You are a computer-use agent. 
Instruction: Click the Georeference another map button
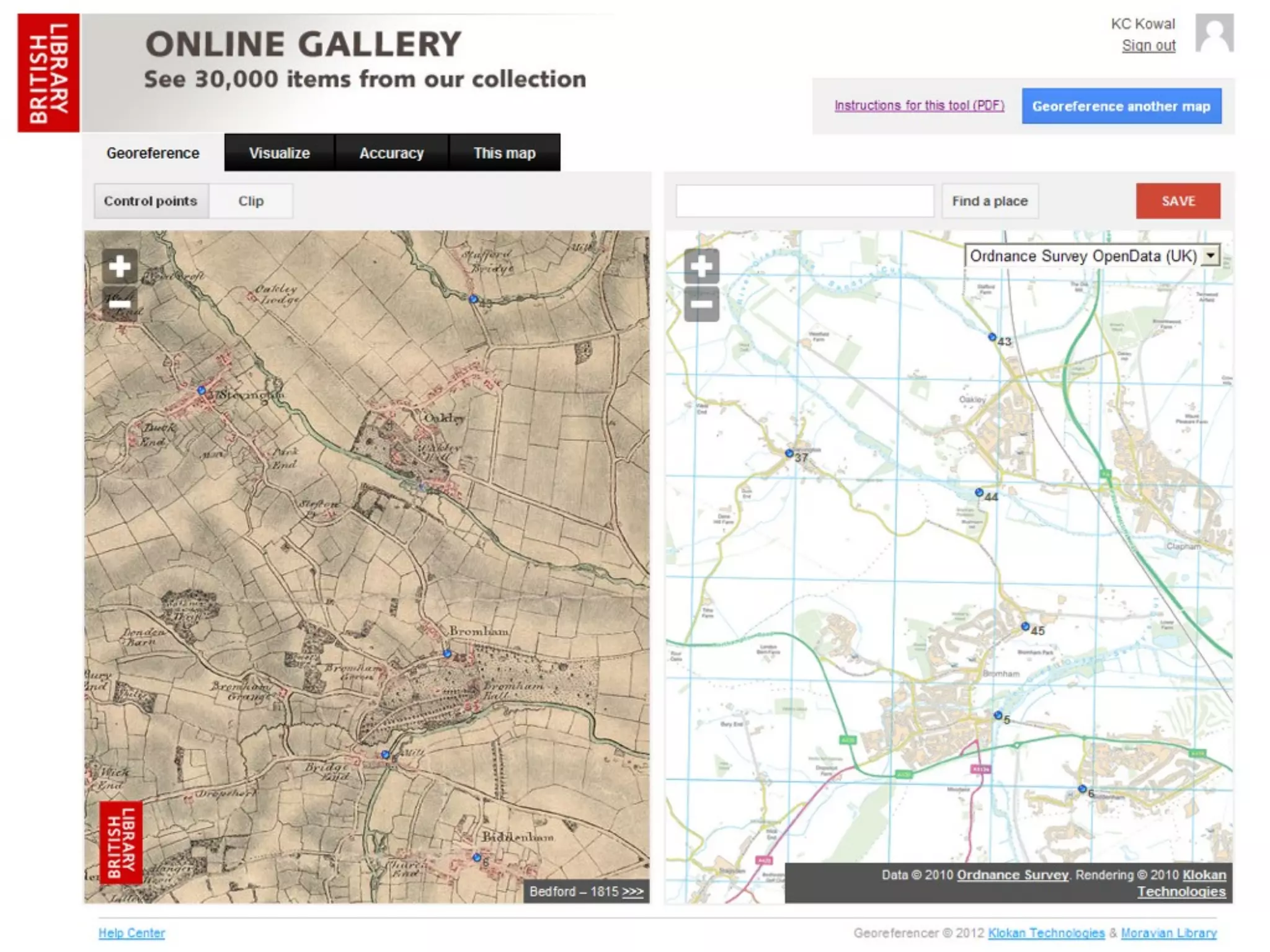pyautogui.click(x=1121, y=106)
